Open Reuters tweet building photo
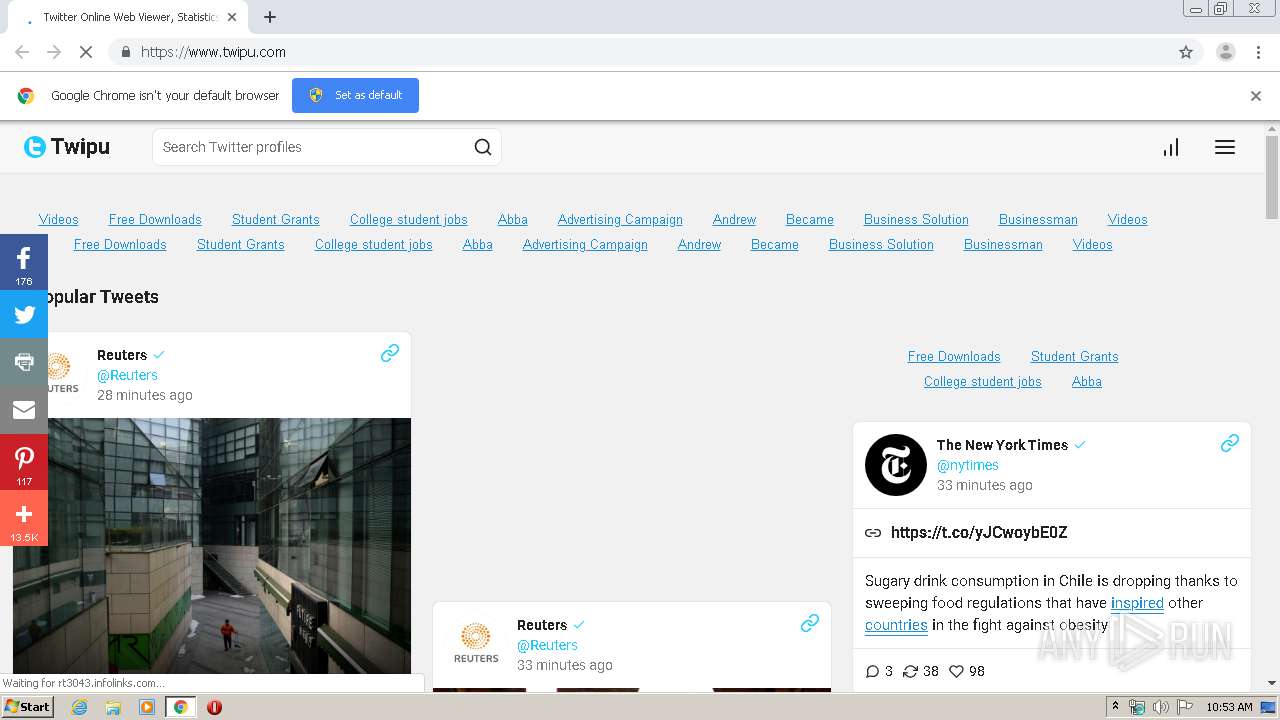The height and width of the screenshot is (720, 1280). tap(212, 546)
